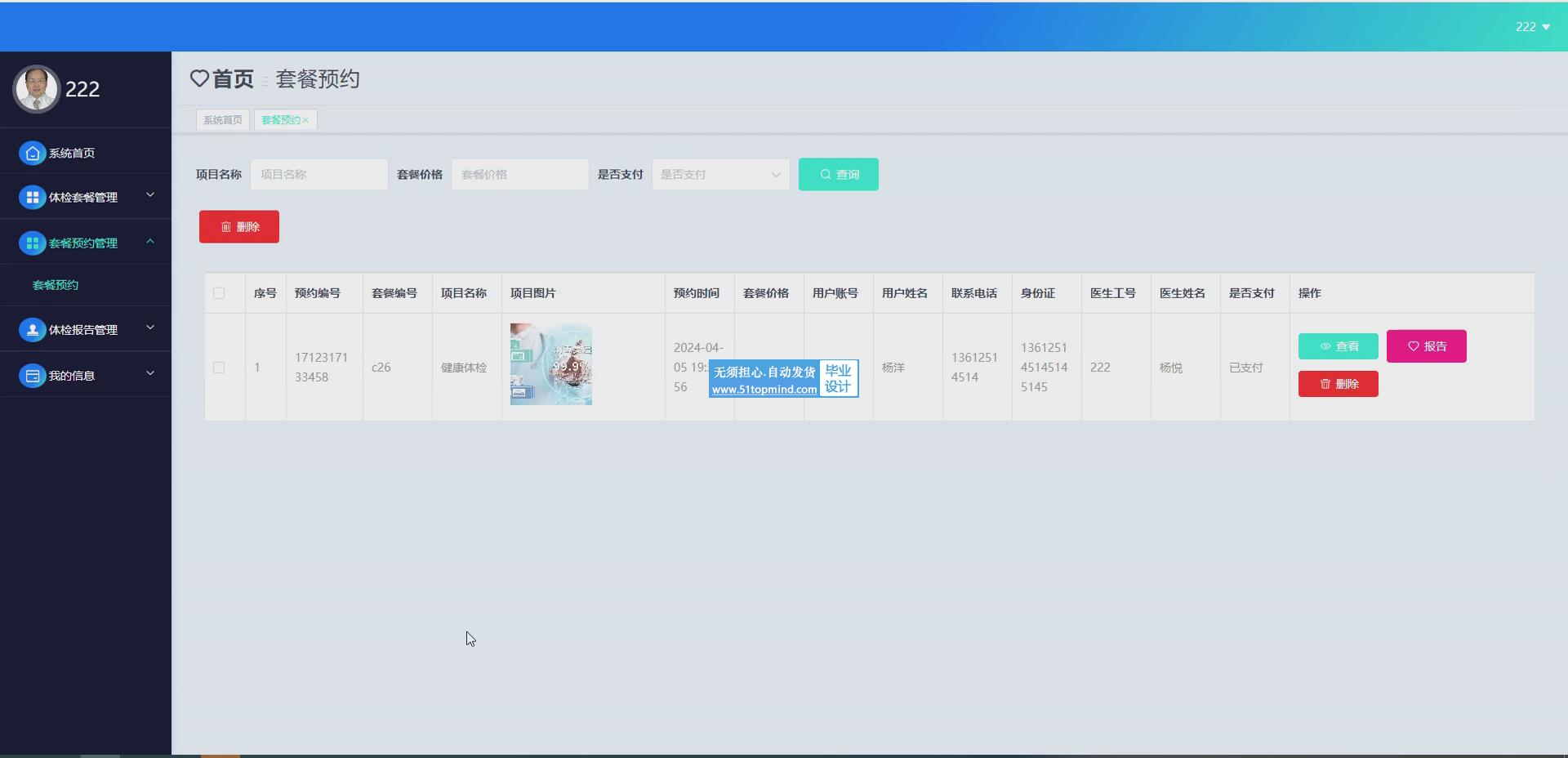Focus the 项目名称 input field
The width and height of the screenshot is (1568, 758).
tap(319, 174)
